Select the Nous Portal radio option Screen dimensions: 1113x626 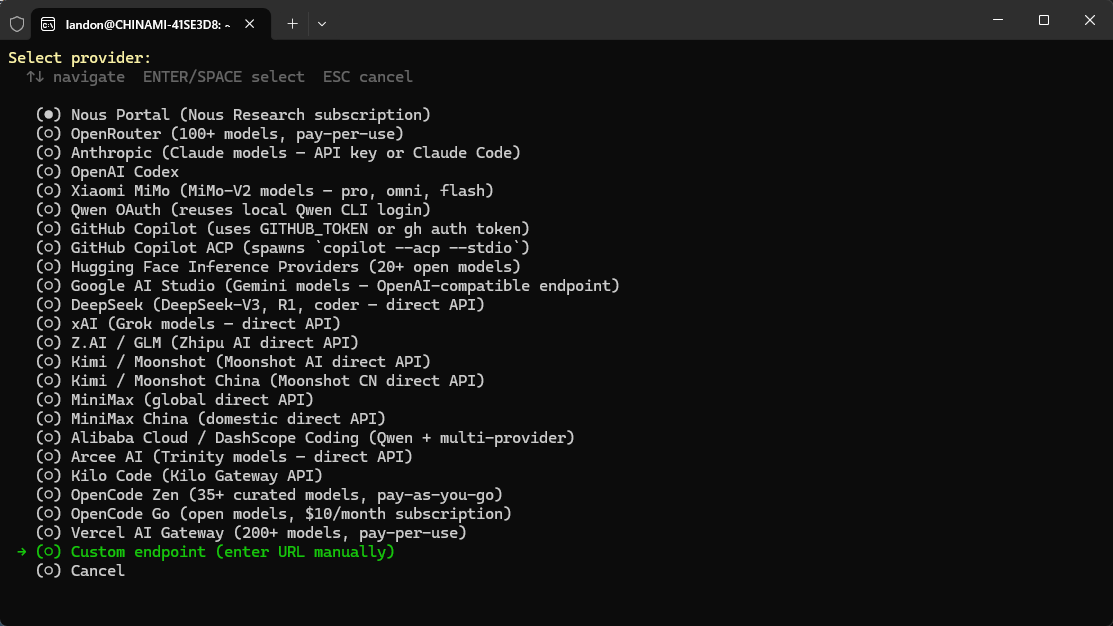tap(49, 115)
